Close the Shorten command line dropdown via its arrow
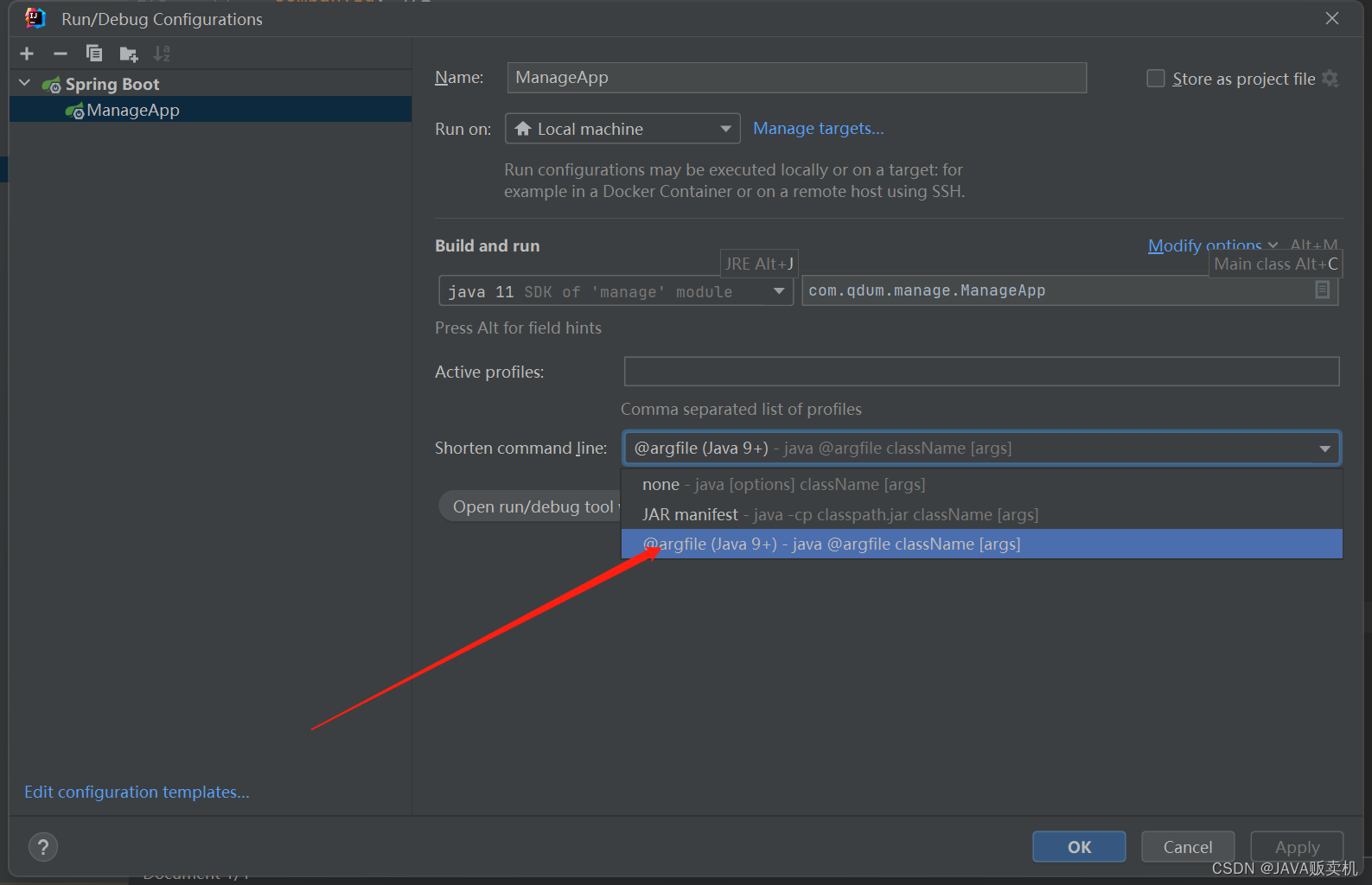The width and height of the screenshot is (1372, 885). pos(1324,449)
